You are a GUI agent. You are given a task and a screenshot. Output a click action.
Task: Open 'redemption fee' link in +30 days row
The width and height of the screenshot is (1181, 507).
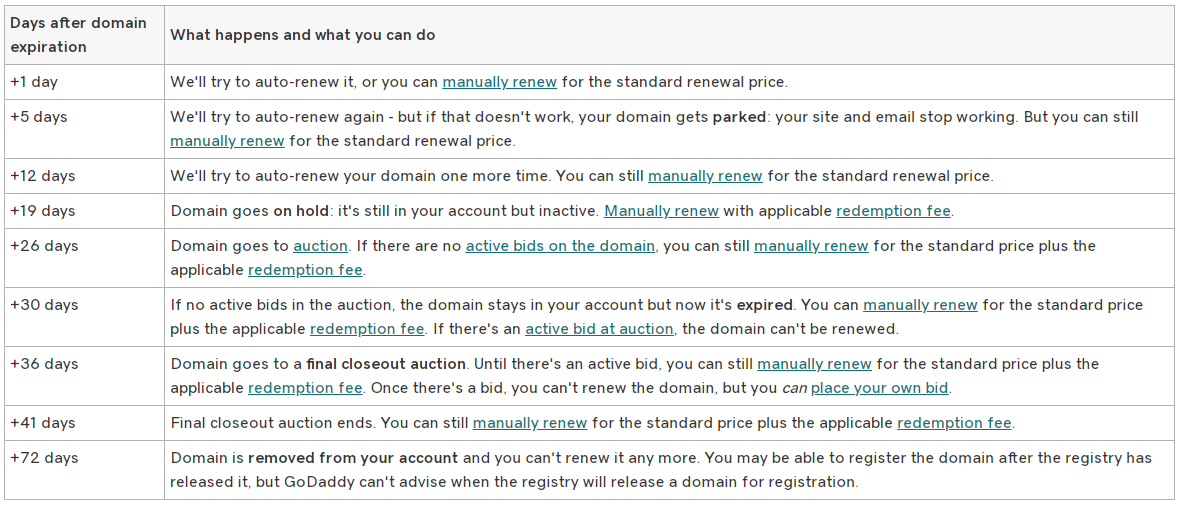click(x=368, y=328)
